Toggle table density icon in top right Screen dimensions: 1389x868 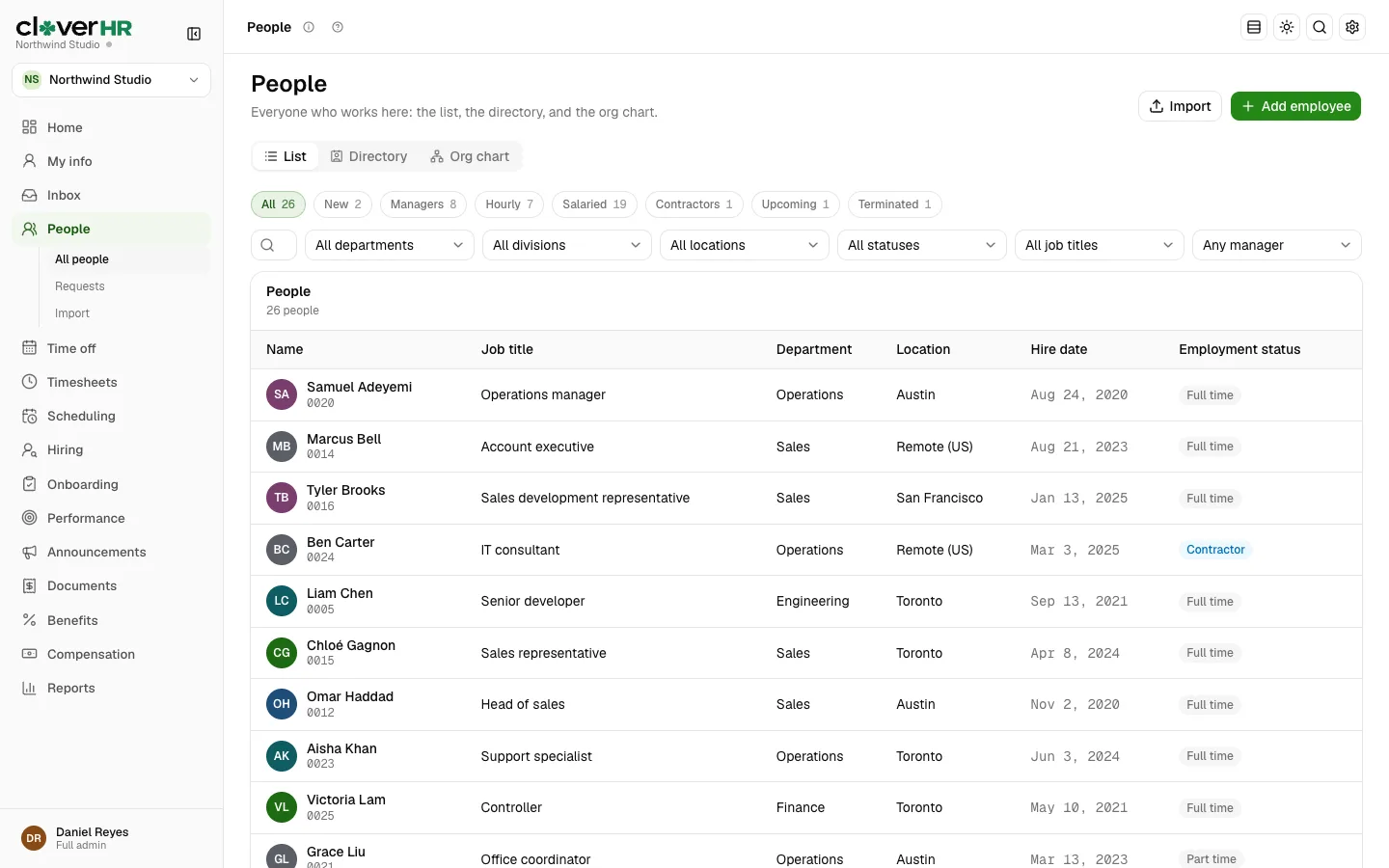pos(1254,27)
